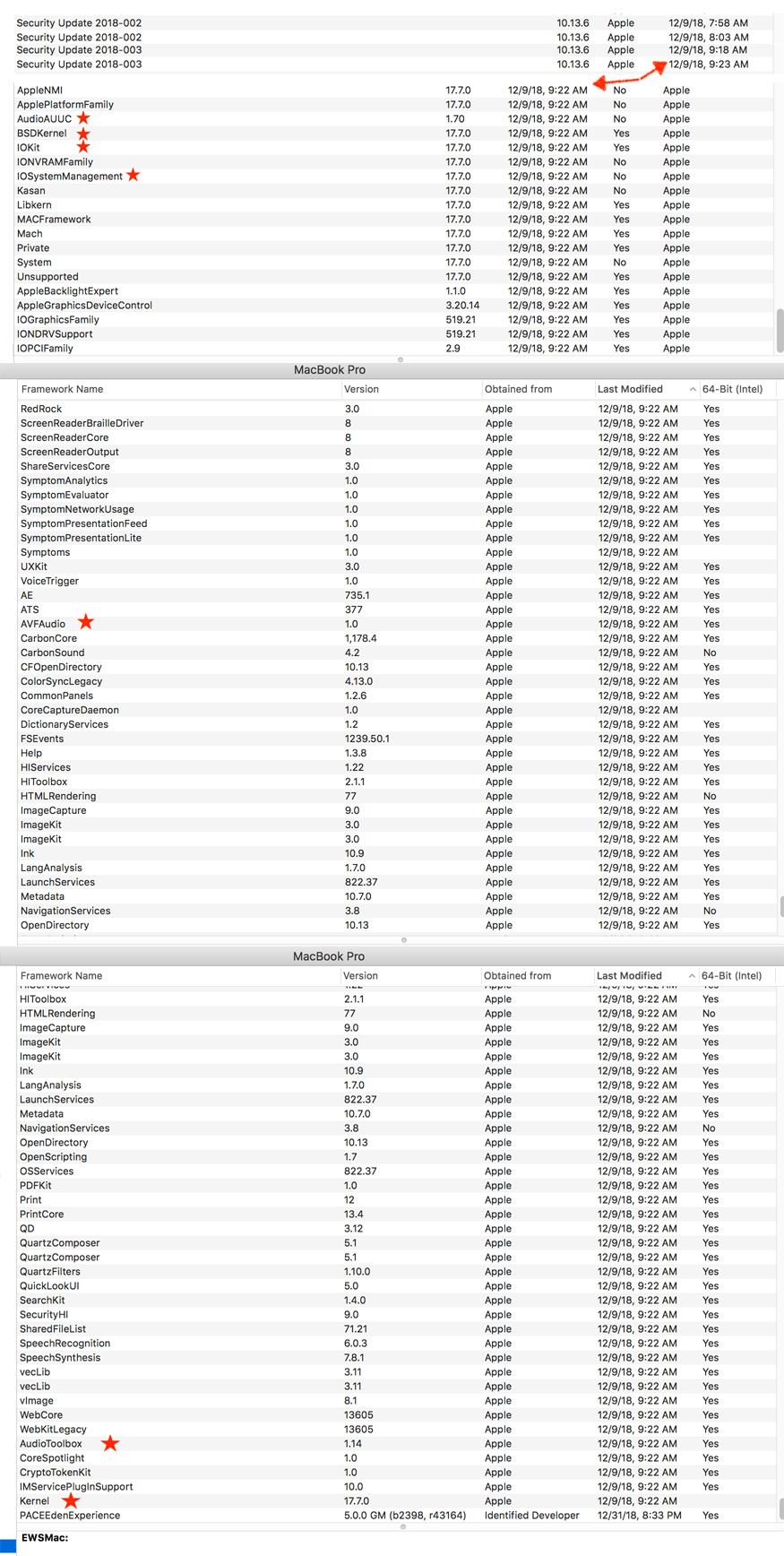Select the CarbonSound row
Viewport: 784px width, 1556px height.
[x=398, y=653]
